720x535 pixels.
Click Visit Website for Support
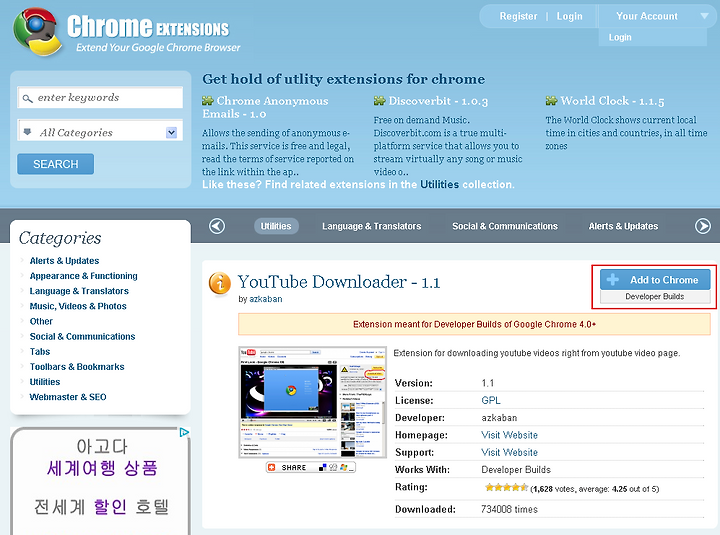tap(509, 452)
